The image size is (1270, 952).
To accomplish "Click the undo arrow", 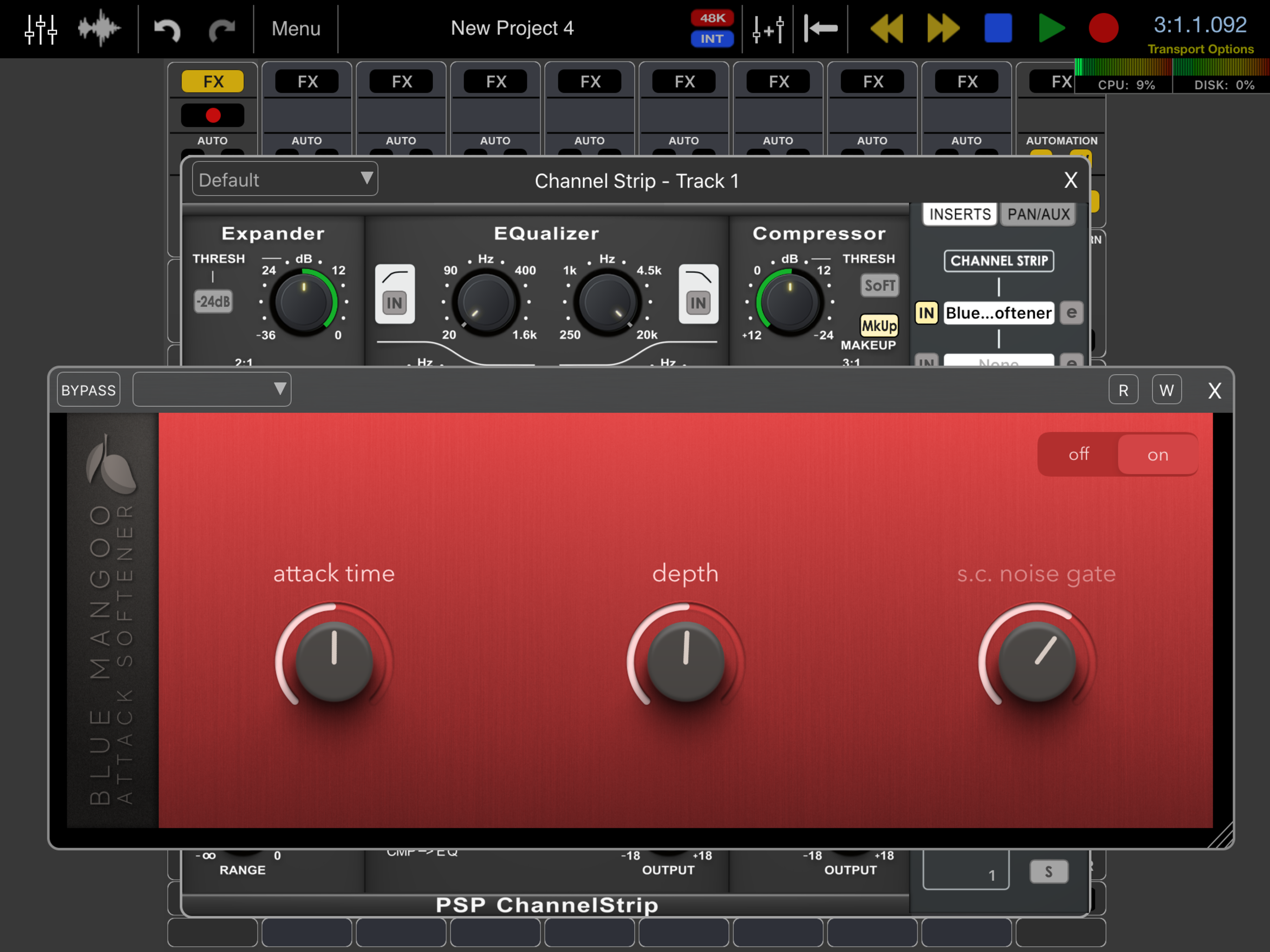I will click(168, 30).
